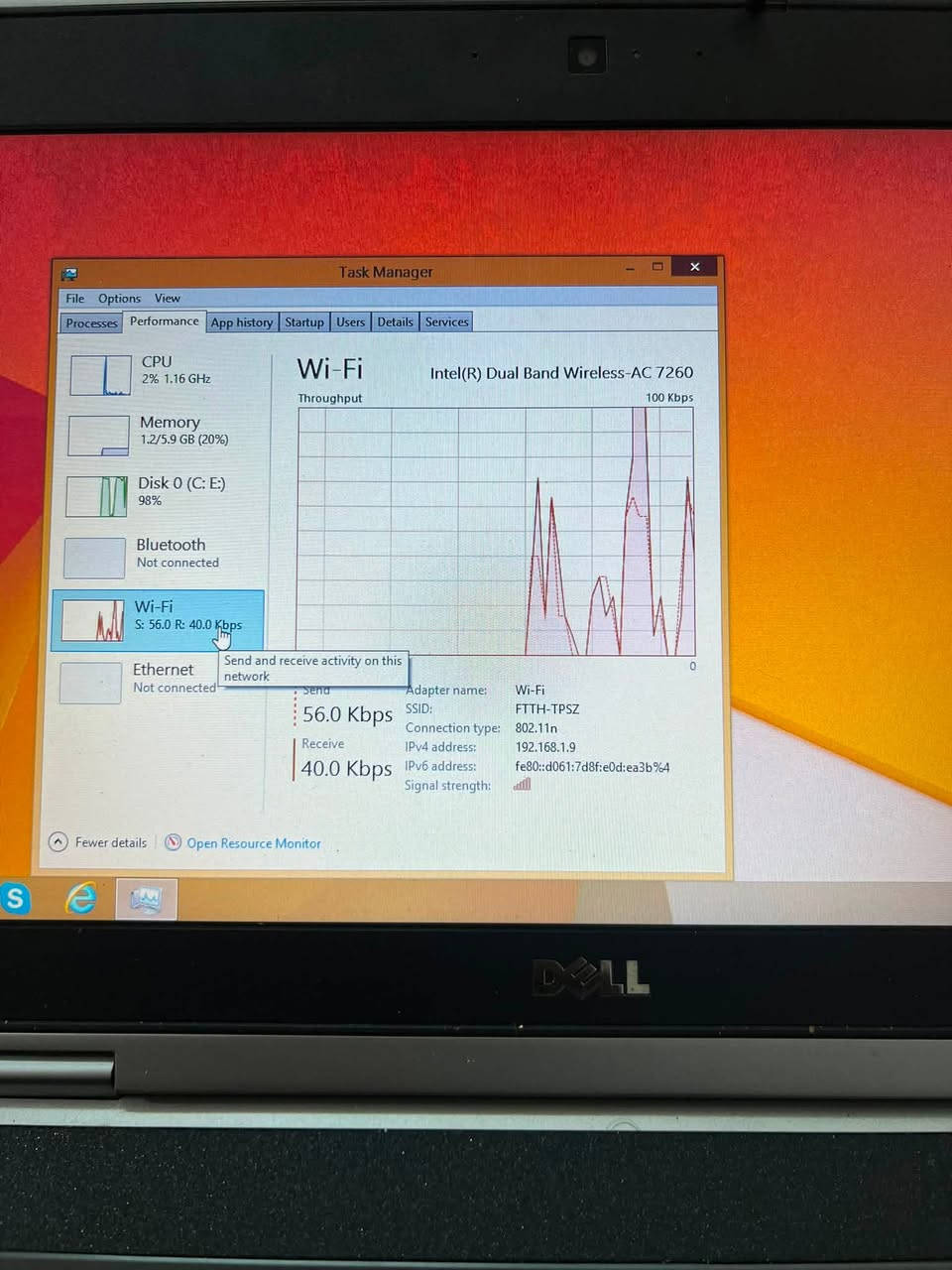Select the Bluetooth graph thumbnail

pos(94,559)
